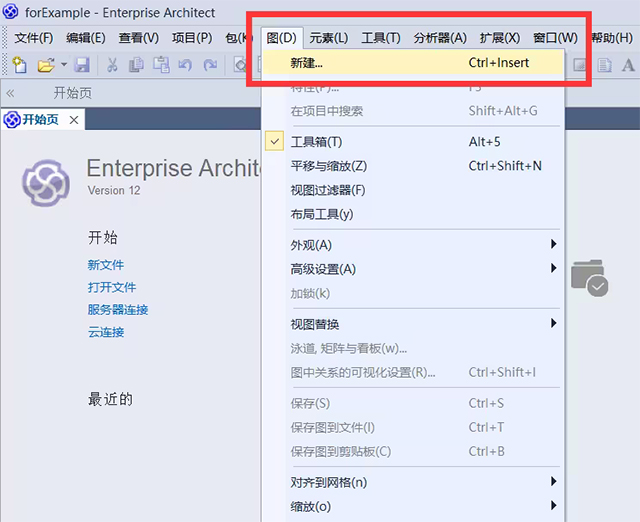Click the 最近的 heading text
This screenshot has height=522, width=640.
point(111,399)
